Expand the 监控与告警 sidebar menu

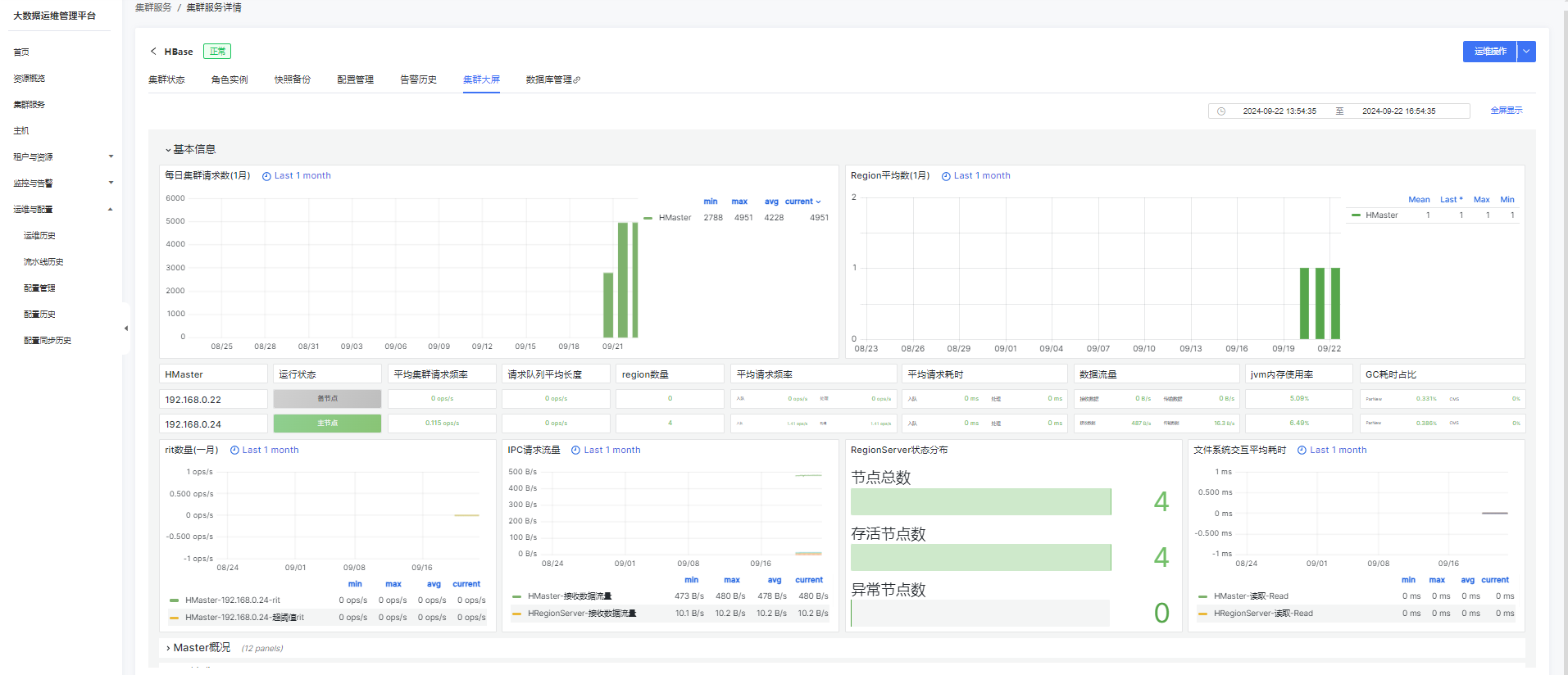[x=111, y=183]
